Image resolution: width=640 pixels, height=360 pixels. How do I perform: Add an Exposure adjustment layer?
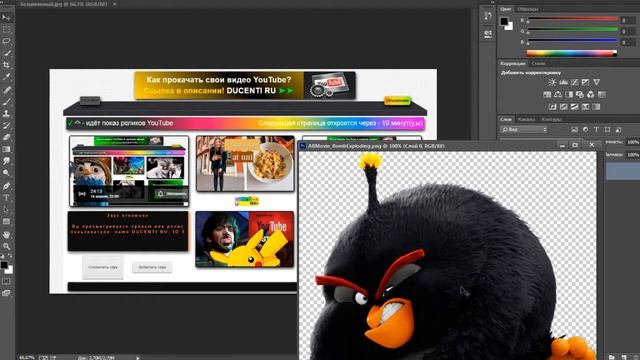585,82
